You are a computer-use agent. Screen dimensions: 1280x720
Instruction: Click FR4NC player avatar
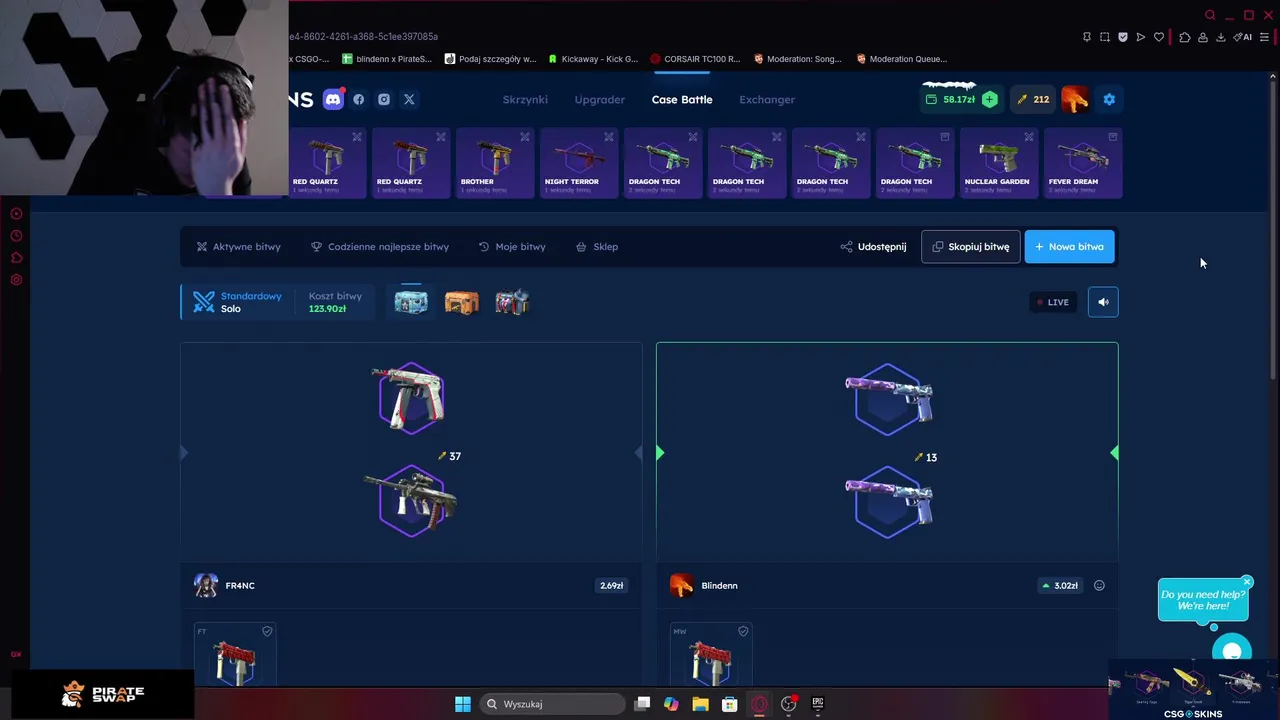206,585
